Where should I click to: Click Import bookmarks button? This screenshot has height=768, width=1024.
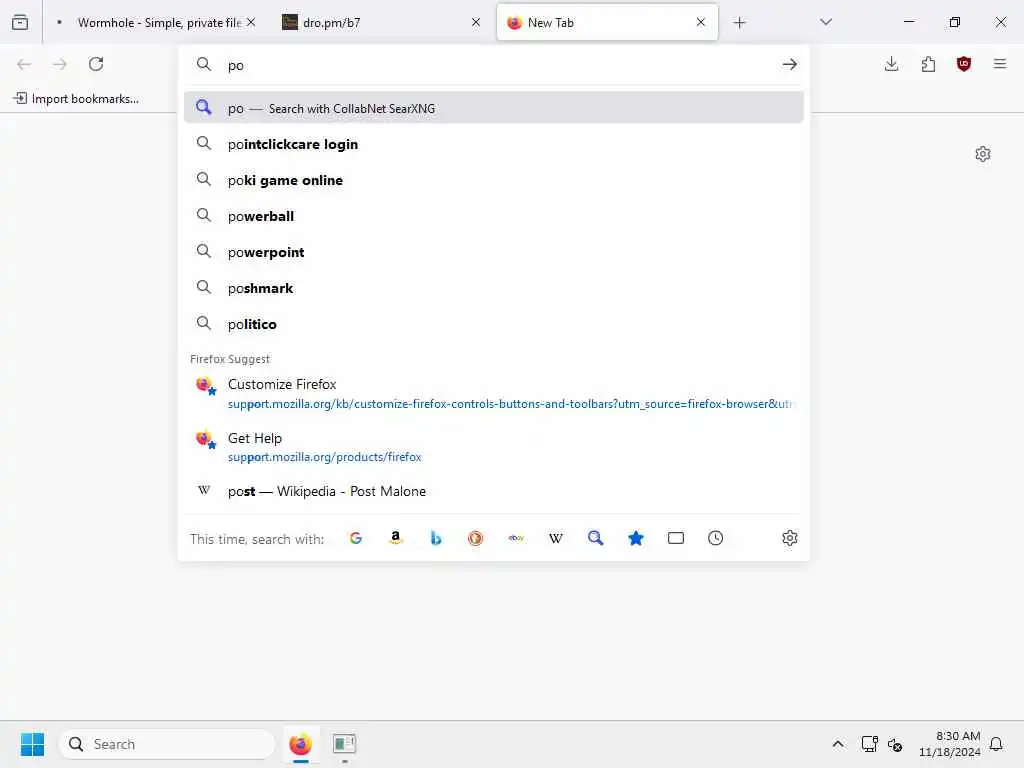(x=76, y=99)
